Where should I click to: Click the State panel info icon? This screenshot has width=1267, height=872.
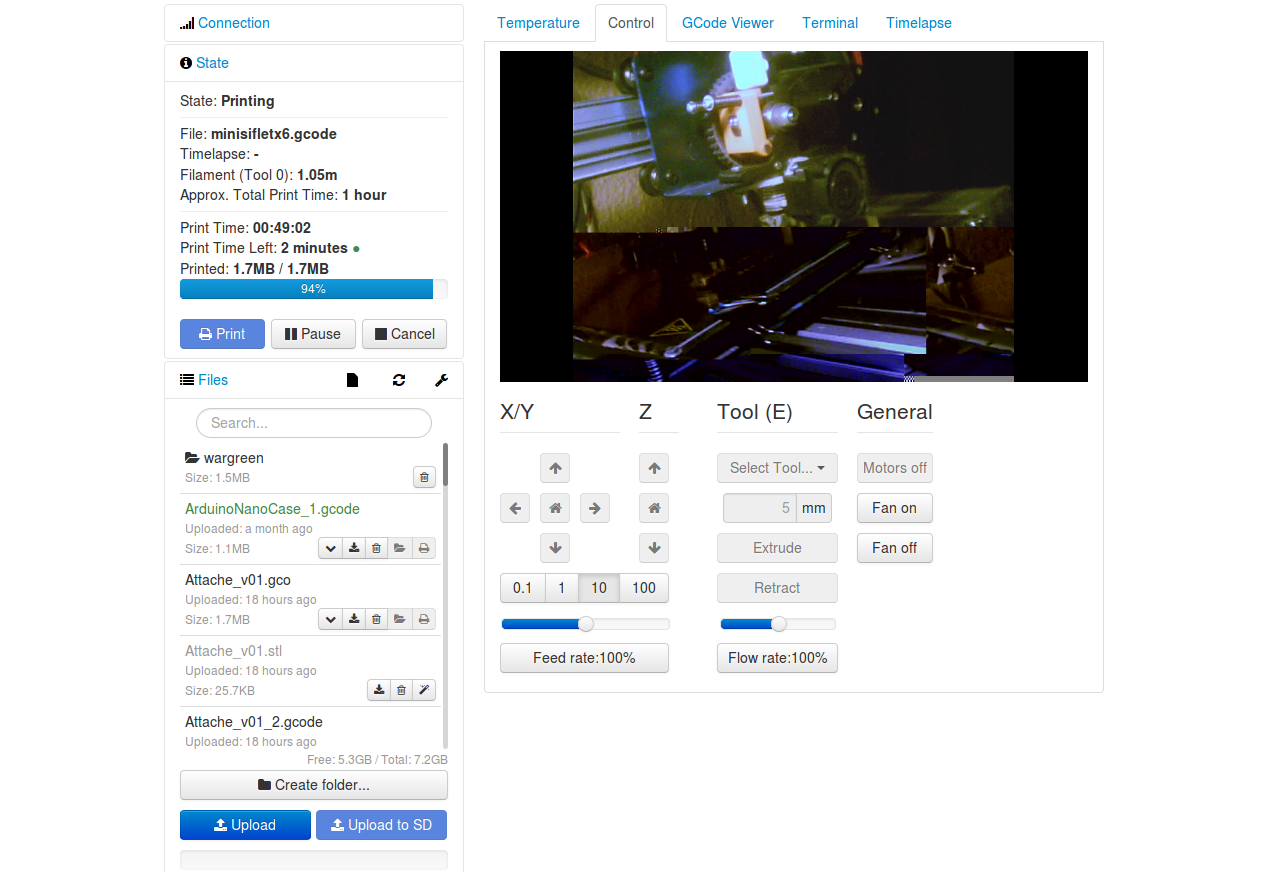point(186,63)
